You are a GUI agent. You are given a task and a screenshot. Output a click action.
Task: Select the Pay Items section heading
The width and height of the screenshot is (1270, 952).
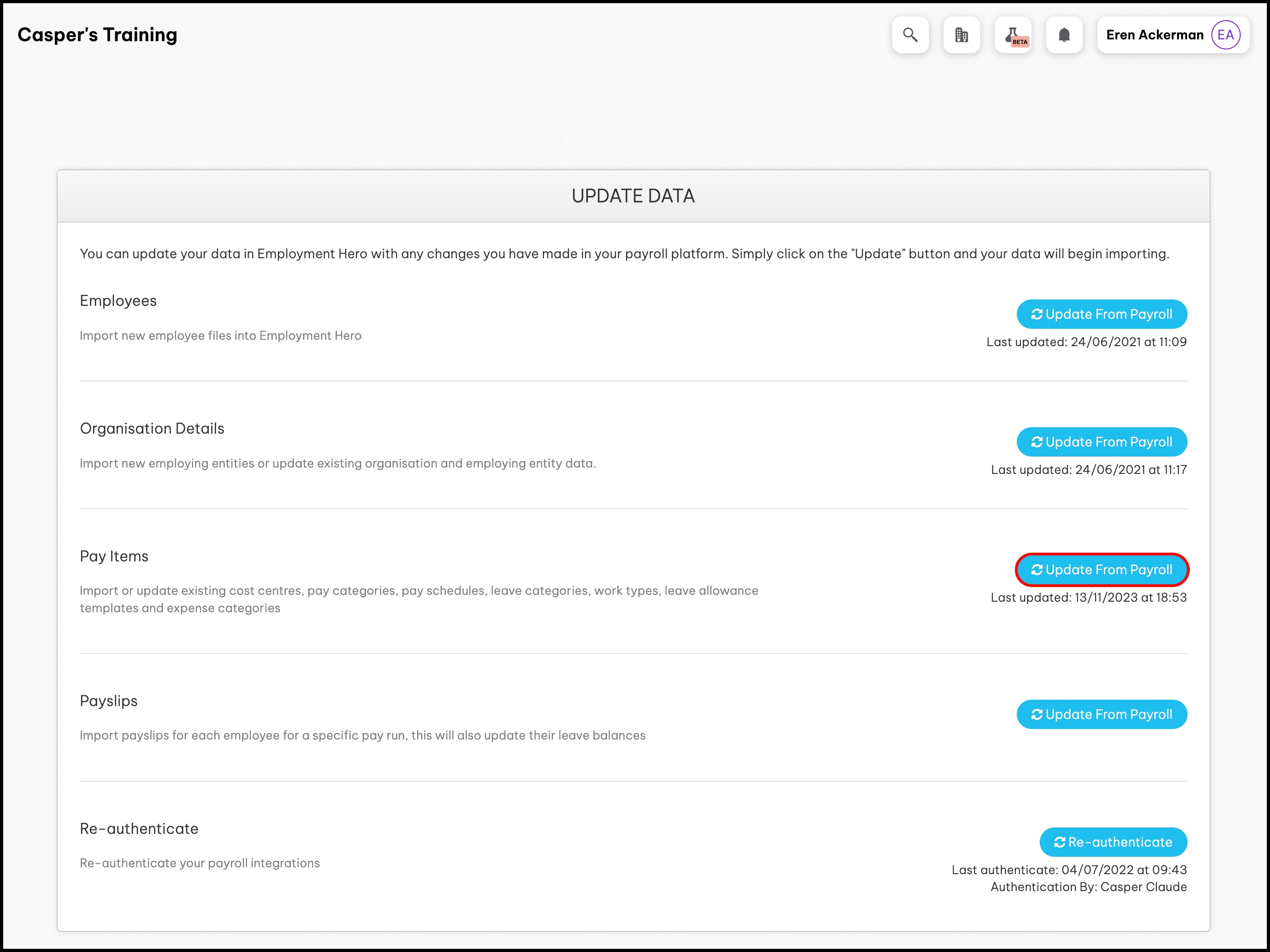click(114, 556)
